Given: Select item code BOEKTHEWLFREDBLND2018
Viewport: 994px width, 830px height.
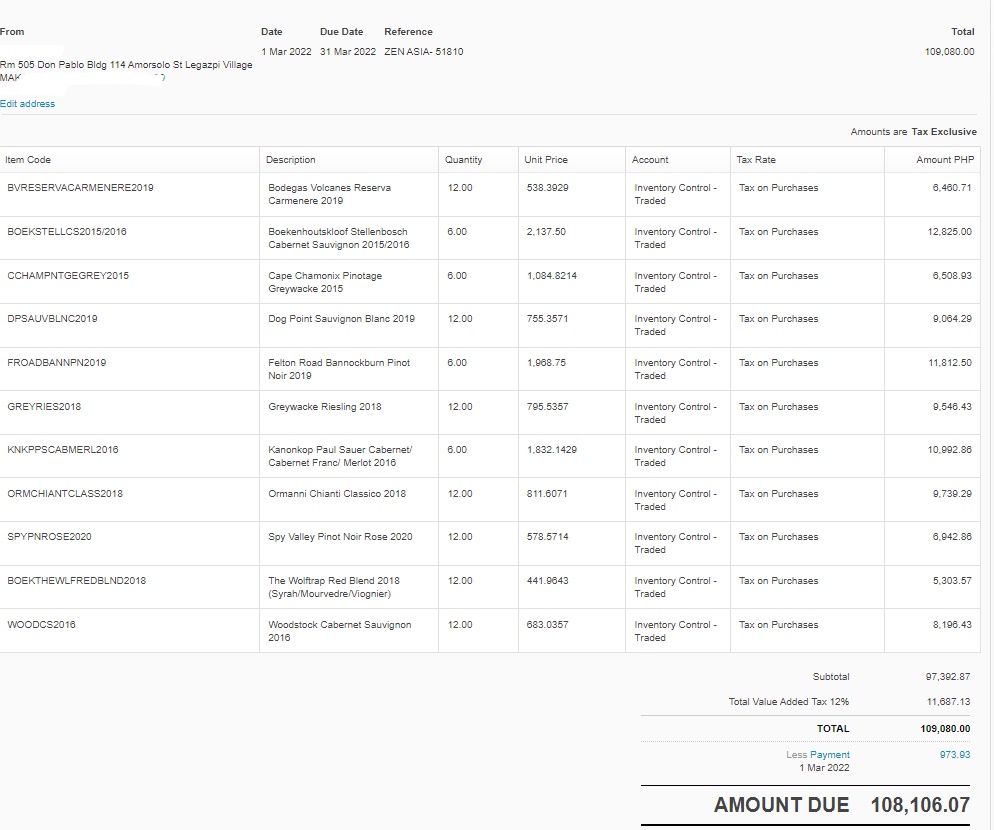Looking at the screenshot, I should 76,580.
